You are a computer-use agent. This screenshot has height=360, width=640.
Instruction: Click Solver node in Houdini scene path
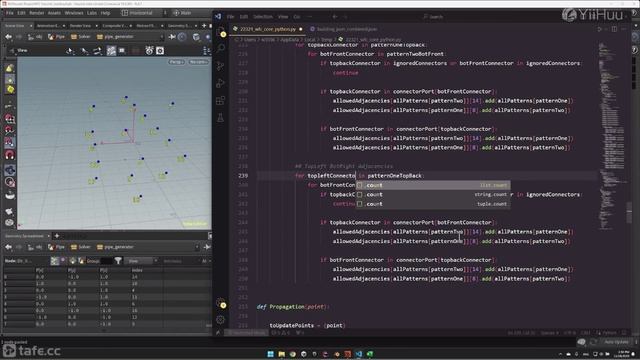80,37
